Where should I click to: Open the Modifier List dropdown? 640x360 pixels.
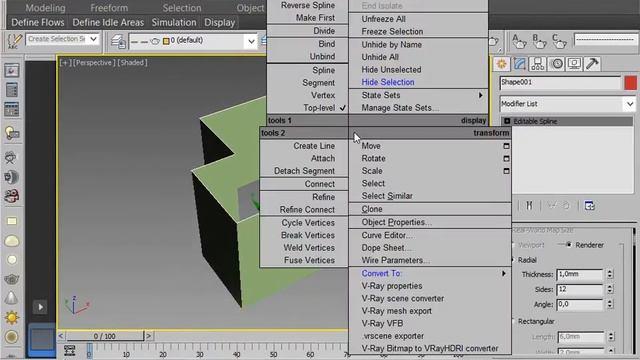pyautogui.click(x=630, y=104)
